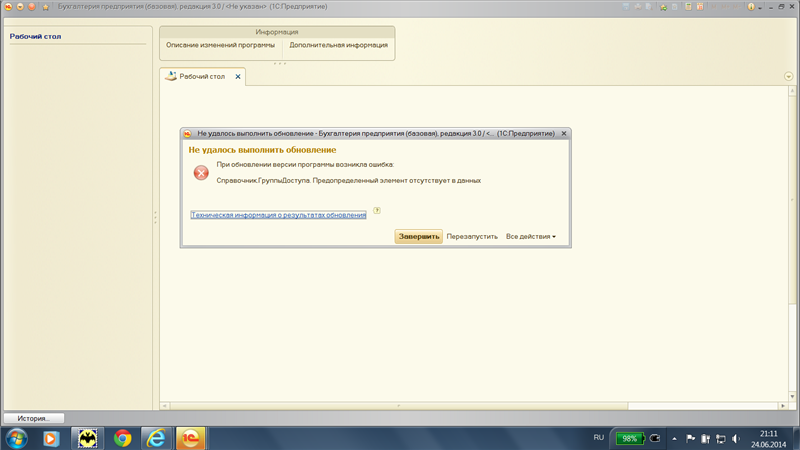800x450 pixels.
Task: Click the info icon in top-right toolbar
Action: [x=751, y=6]
